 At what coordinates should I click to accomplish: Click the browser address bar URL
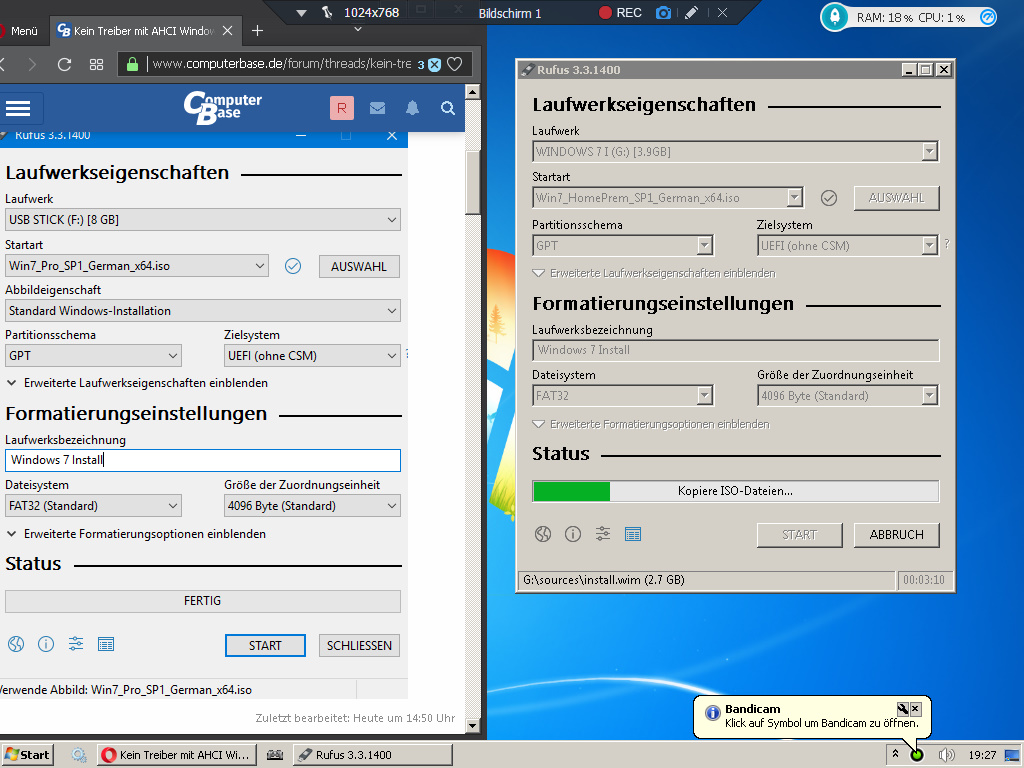click(281, 64)
